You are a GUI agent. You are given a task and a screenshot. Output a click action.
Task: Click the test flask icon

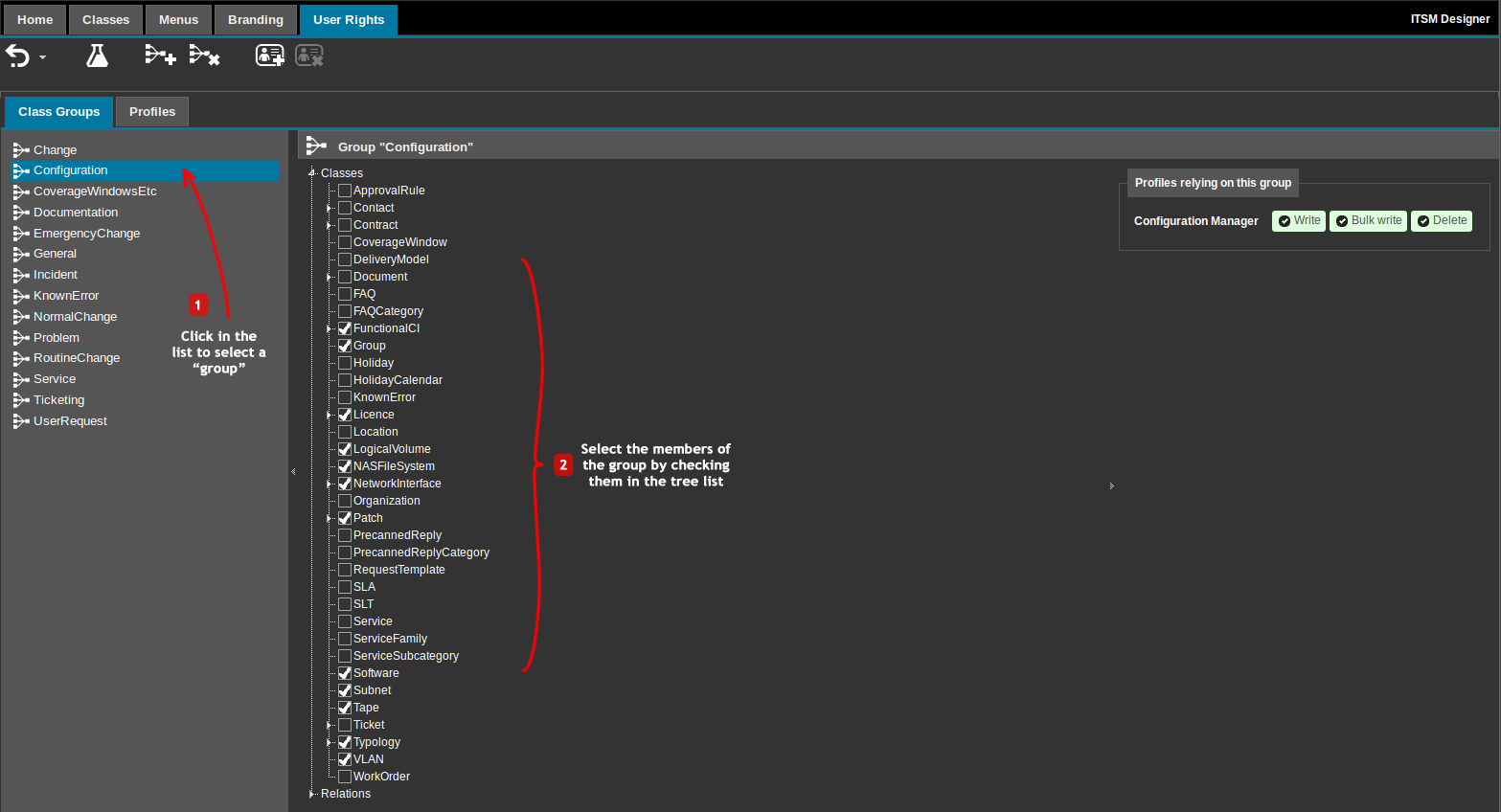pyautogui.click(x=97, y=56)
